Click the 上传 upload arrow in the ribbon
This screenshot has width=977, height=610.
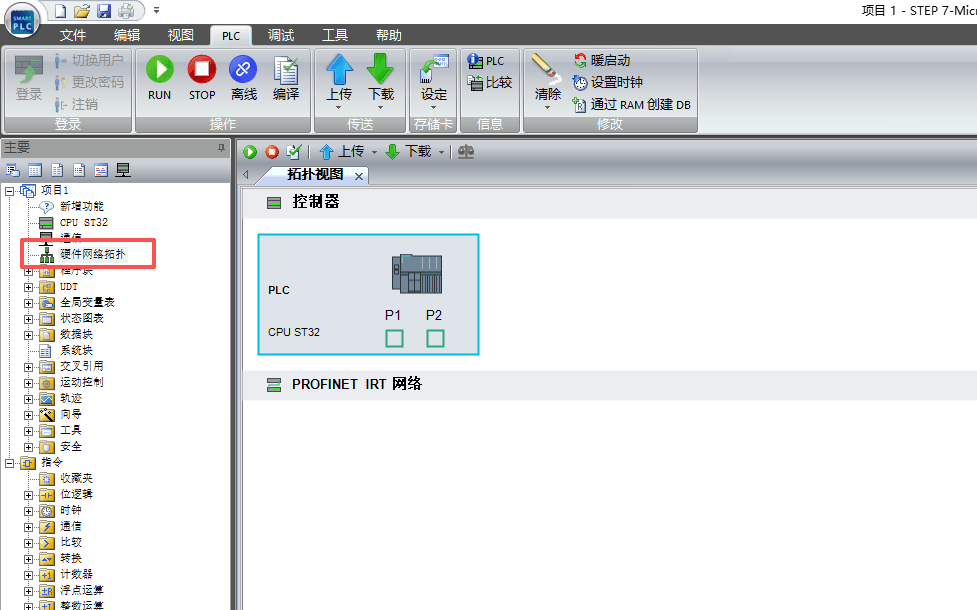point(340,69)
